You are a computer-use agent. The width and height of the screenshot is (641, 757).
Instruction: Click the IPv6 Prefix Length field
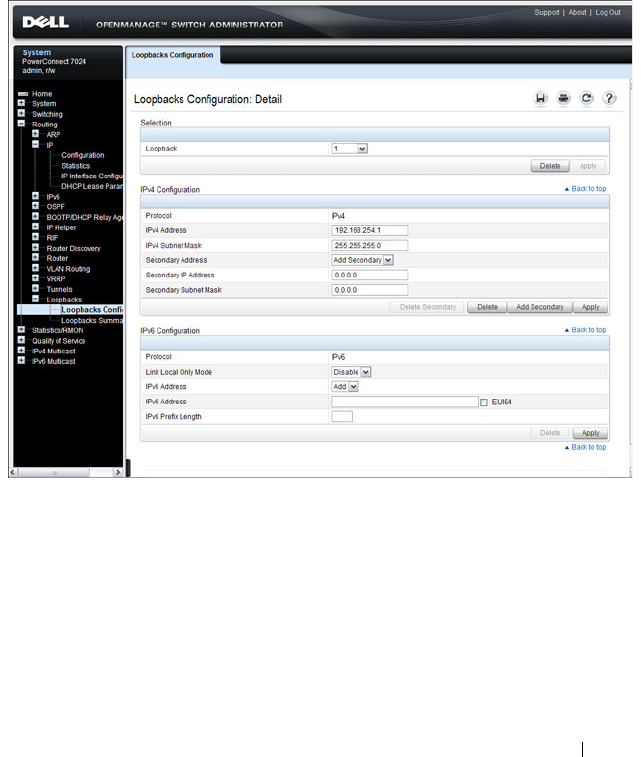(x=342, y=416)
